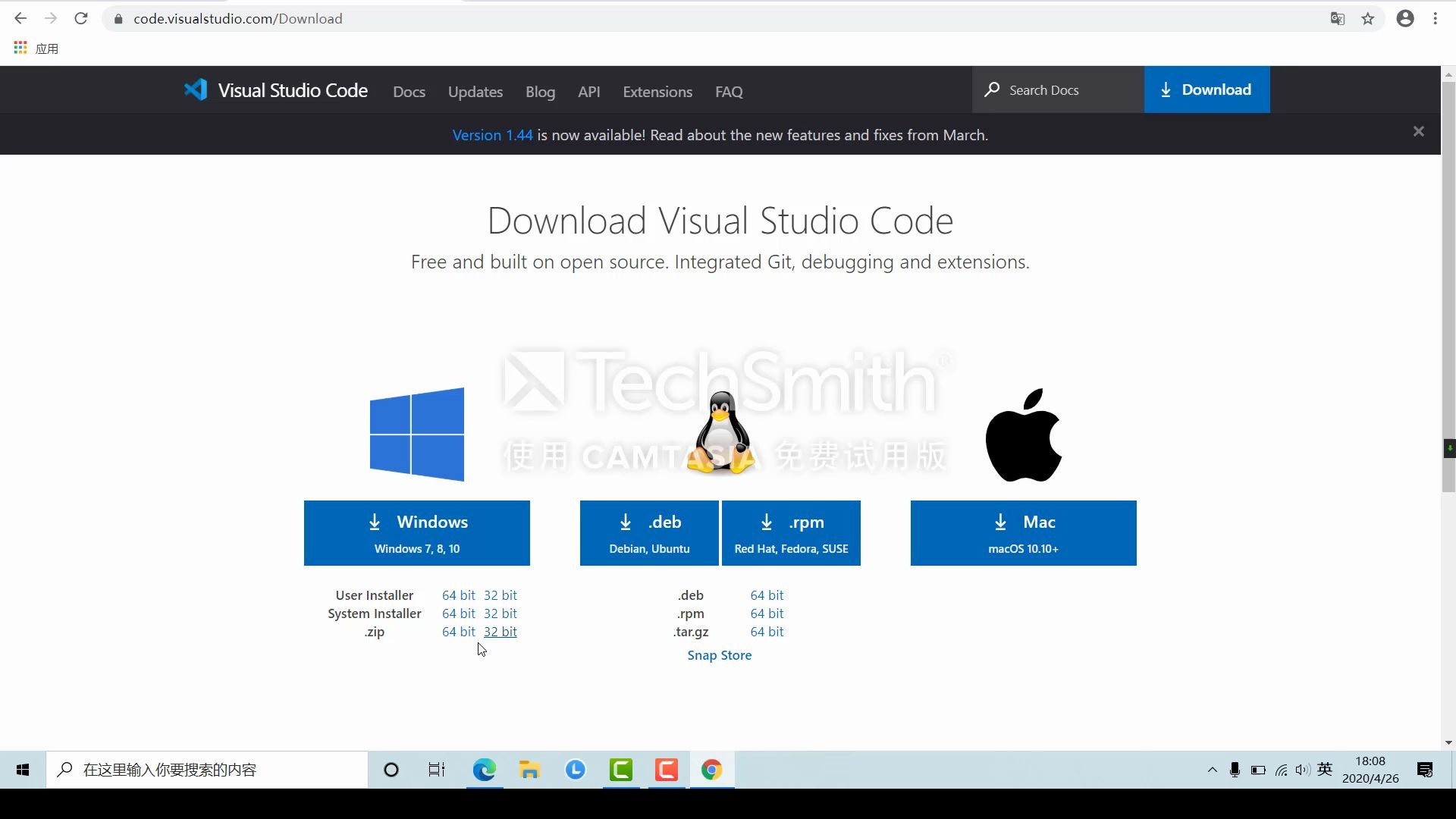Switch input language via 英 indicator
Image resolution: width=1456 pixels, height=819 pixels.
1326,770
